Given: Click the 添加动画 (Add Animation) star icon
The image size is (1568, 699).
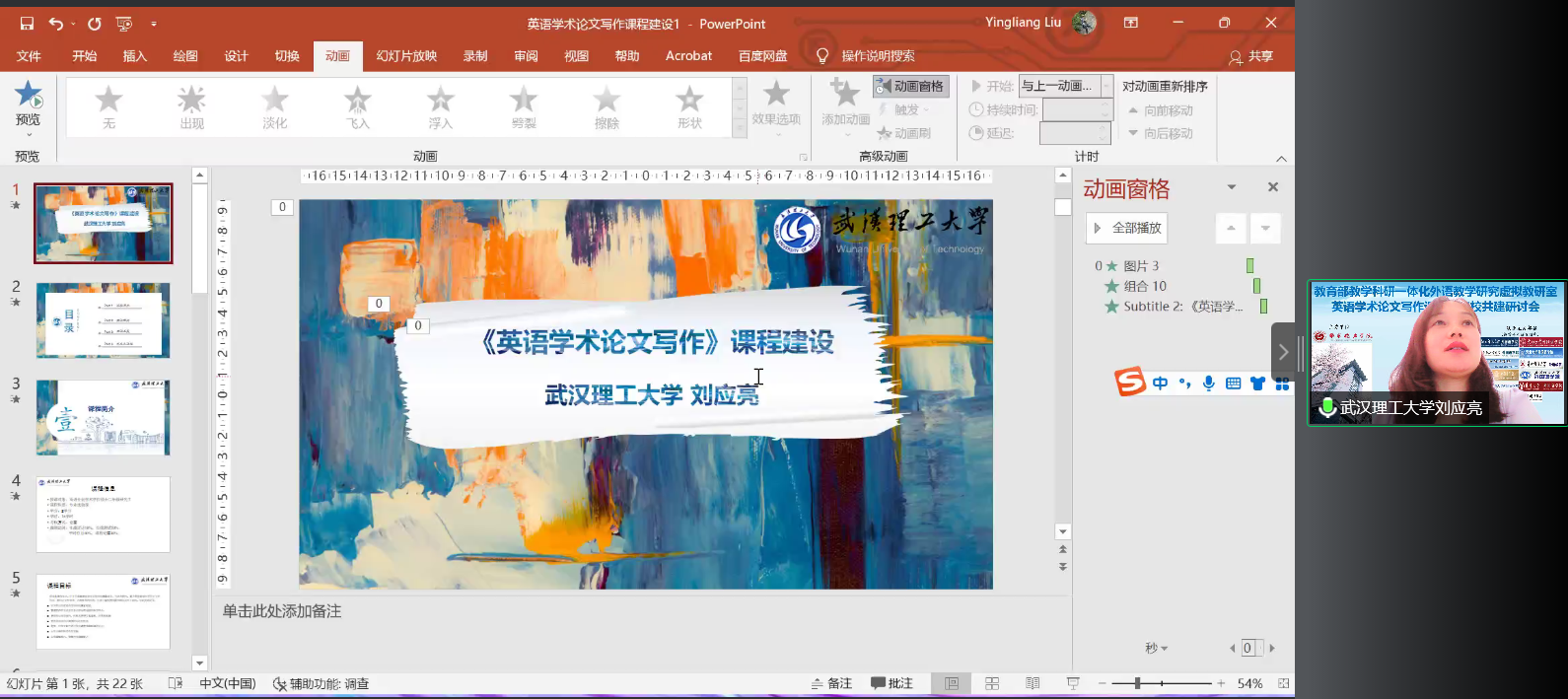Looking at the screenshot, I should [x=845, y=96].
